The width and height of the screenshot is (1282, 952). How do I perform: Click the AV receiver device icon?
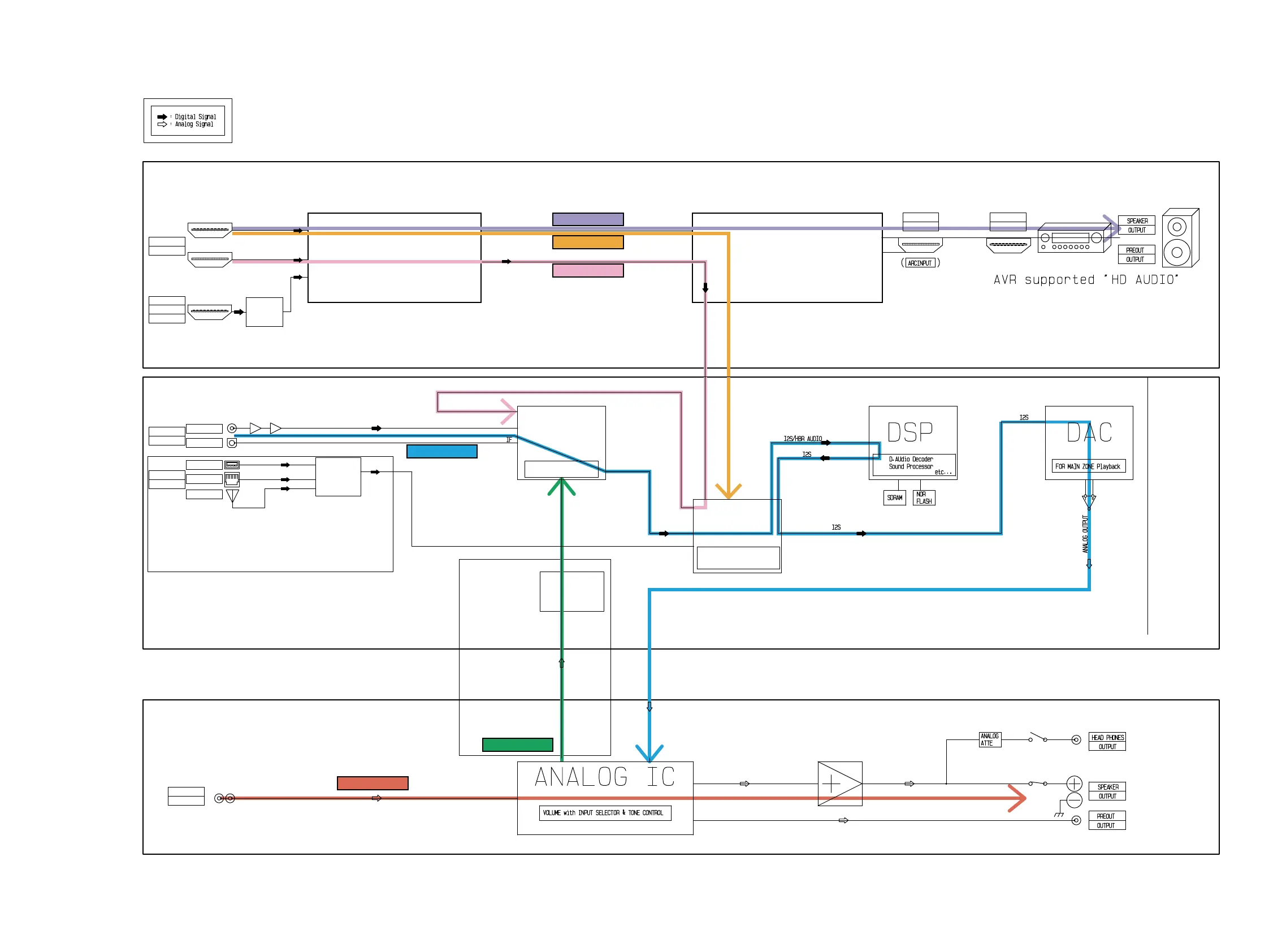1073,238
